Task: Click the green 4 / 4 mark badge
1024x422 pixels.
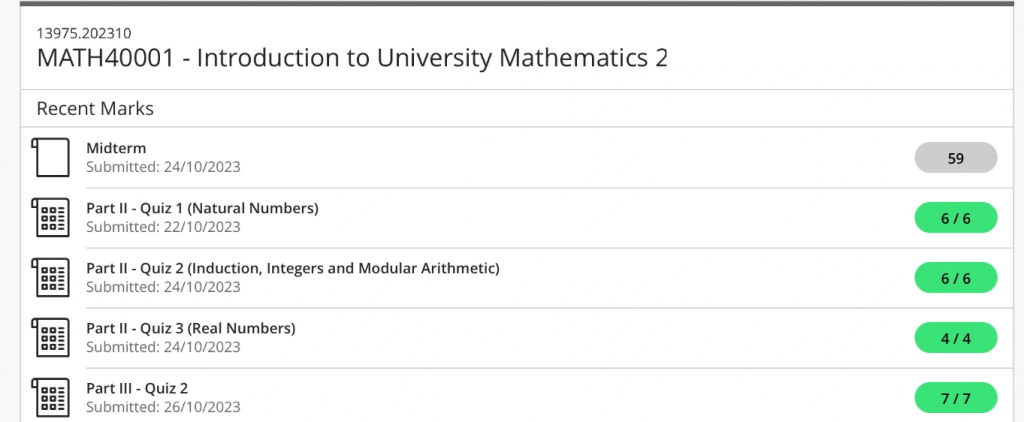Action: coord(955,338)
